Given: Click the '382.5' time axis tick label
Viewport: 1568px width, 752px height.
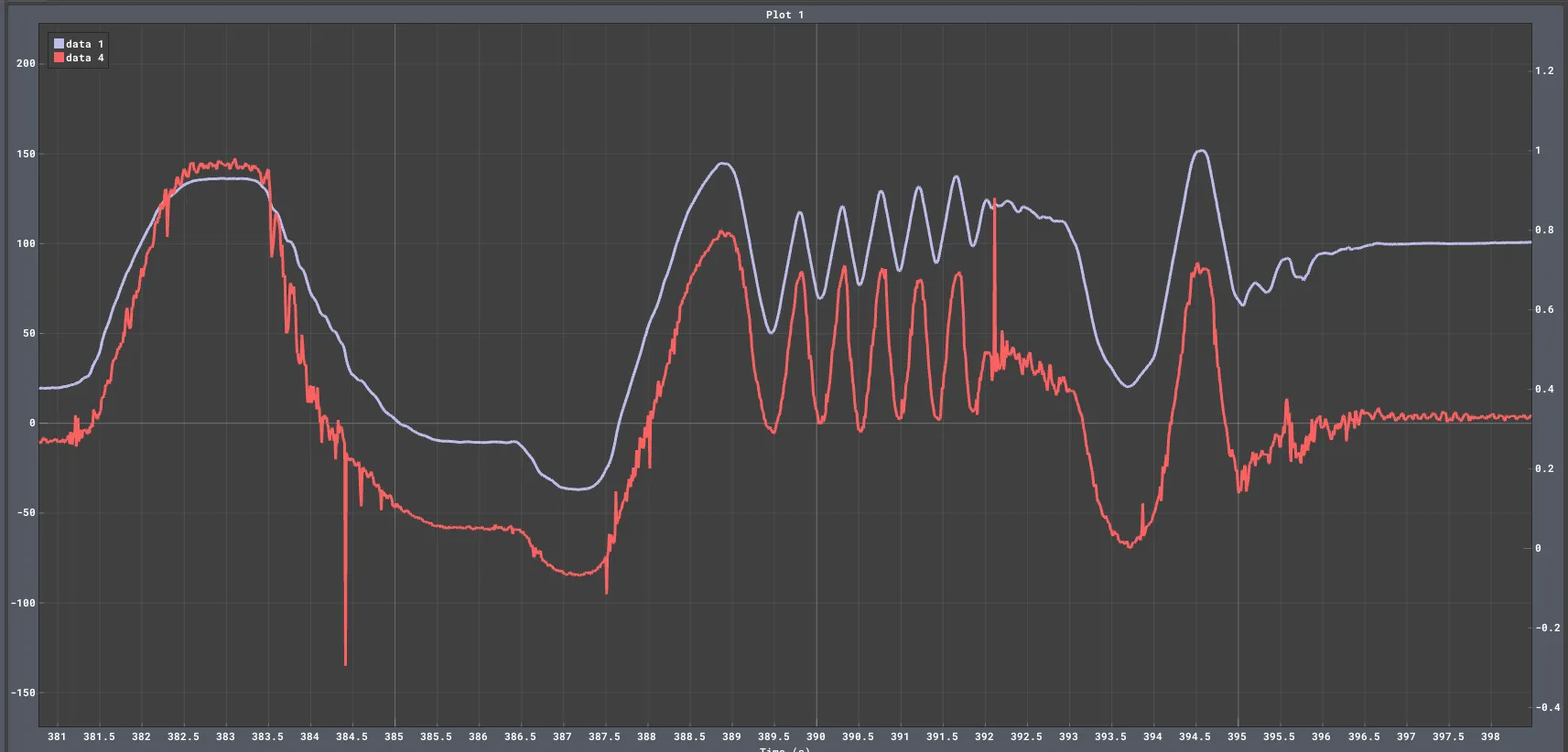Looking at the screenshot, I should (183, 736).
